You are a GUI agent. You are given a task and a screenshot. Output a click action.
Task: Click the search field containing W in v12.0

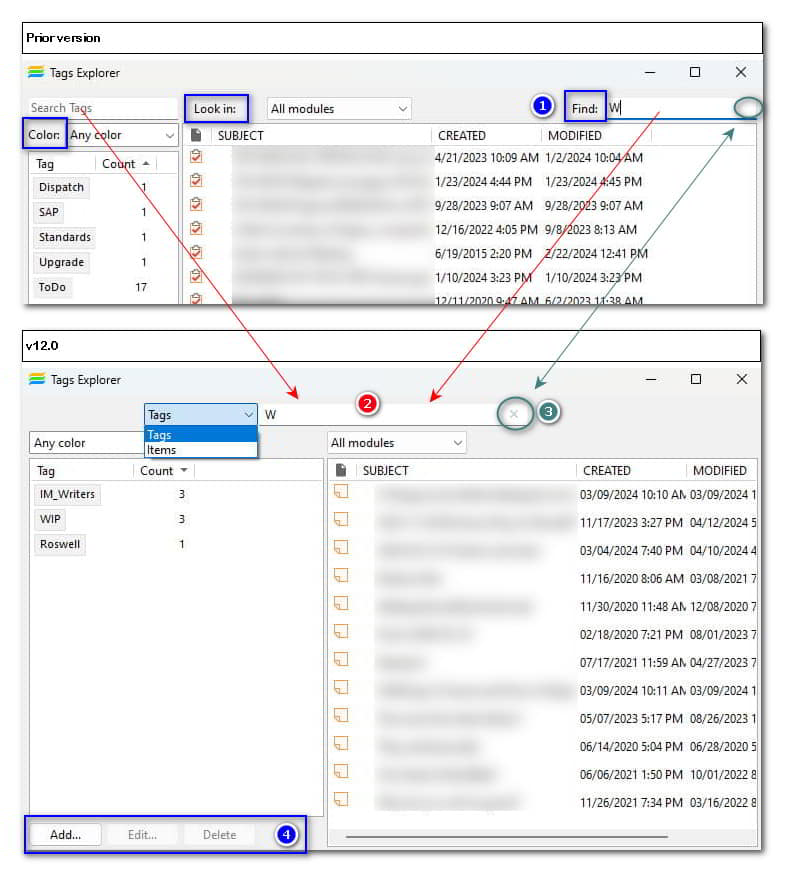click(x=381, y=415)
